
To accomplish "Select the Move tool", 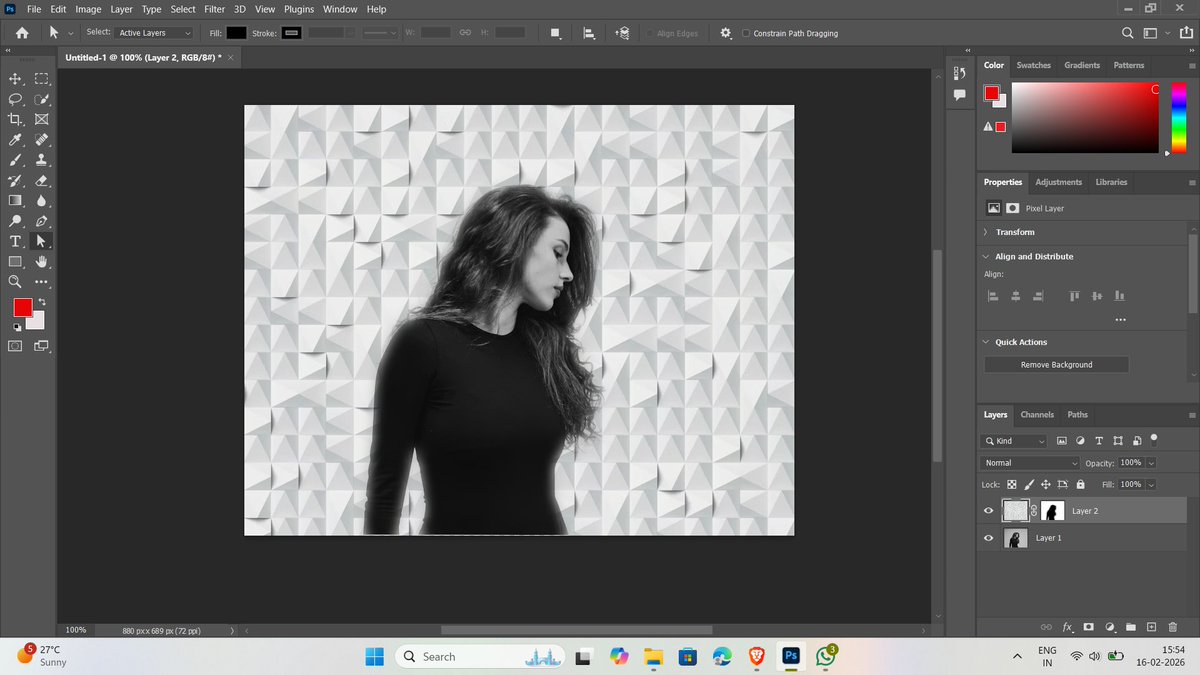I will pos(15,79).
